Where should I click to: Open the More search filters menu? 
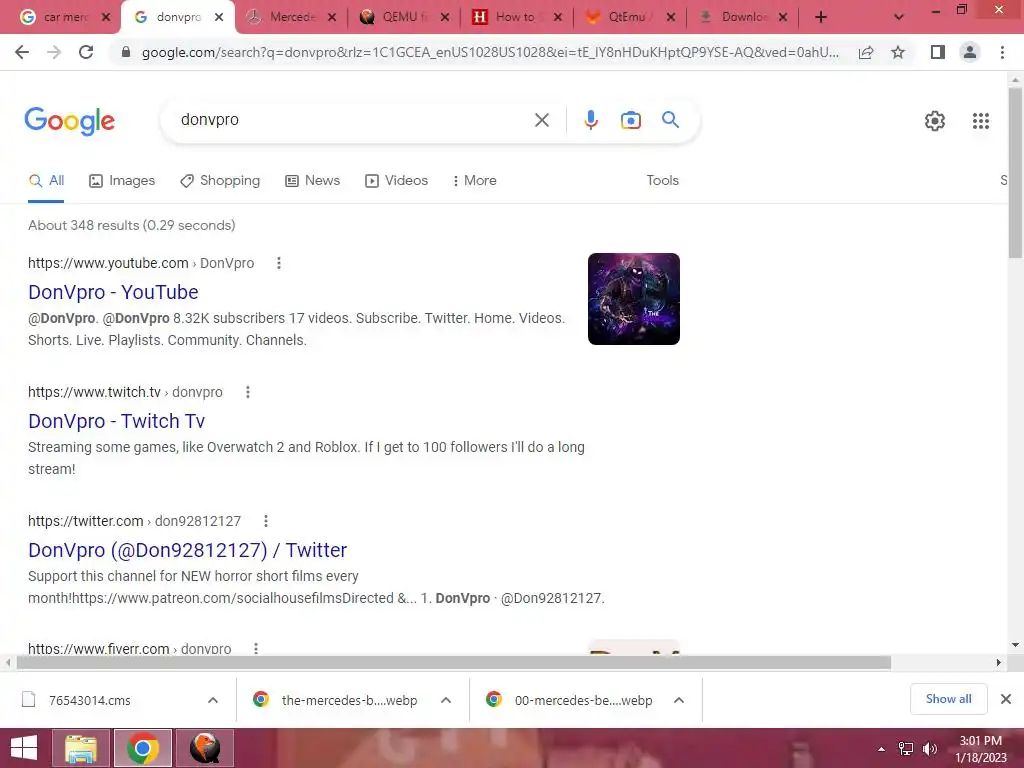pos(475,181)
